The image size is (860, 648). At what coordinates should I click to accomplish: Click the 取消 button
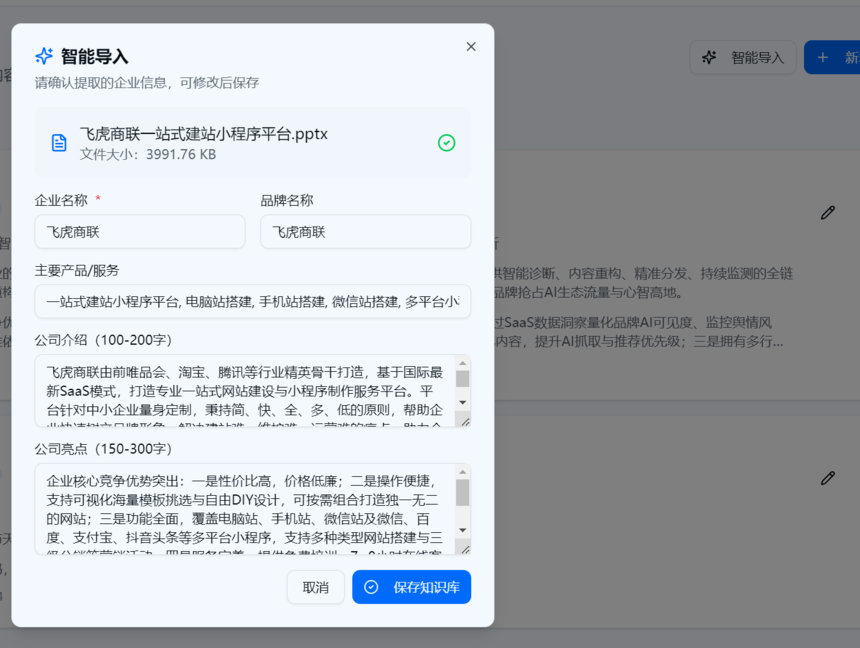[x=315, y=587]
